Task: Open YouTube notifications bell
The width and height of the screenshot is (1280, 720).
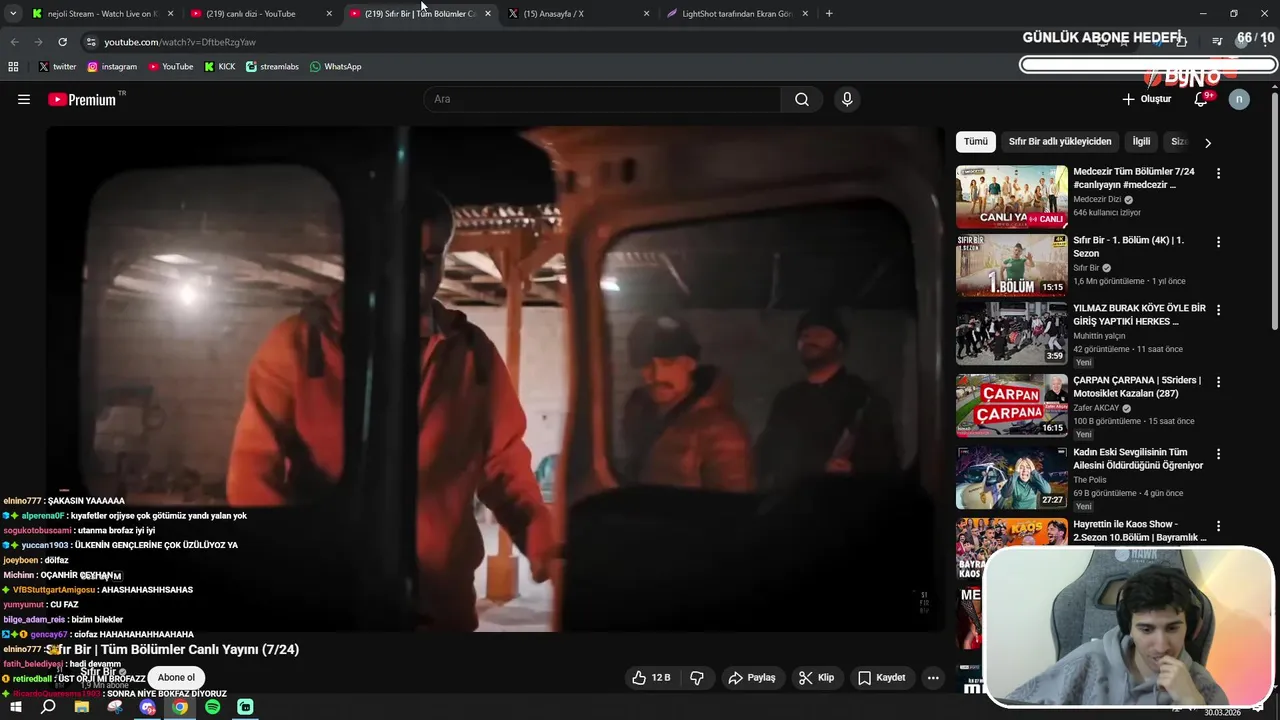Action: 1202,99
